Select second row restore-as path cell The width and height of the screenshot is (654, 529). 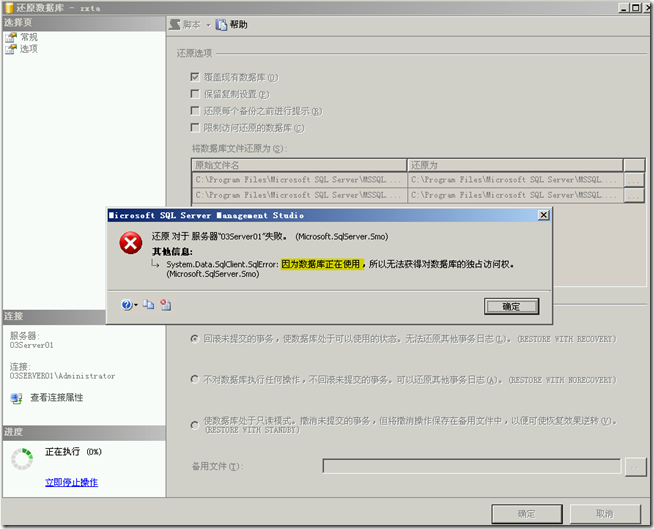[515, 195]
